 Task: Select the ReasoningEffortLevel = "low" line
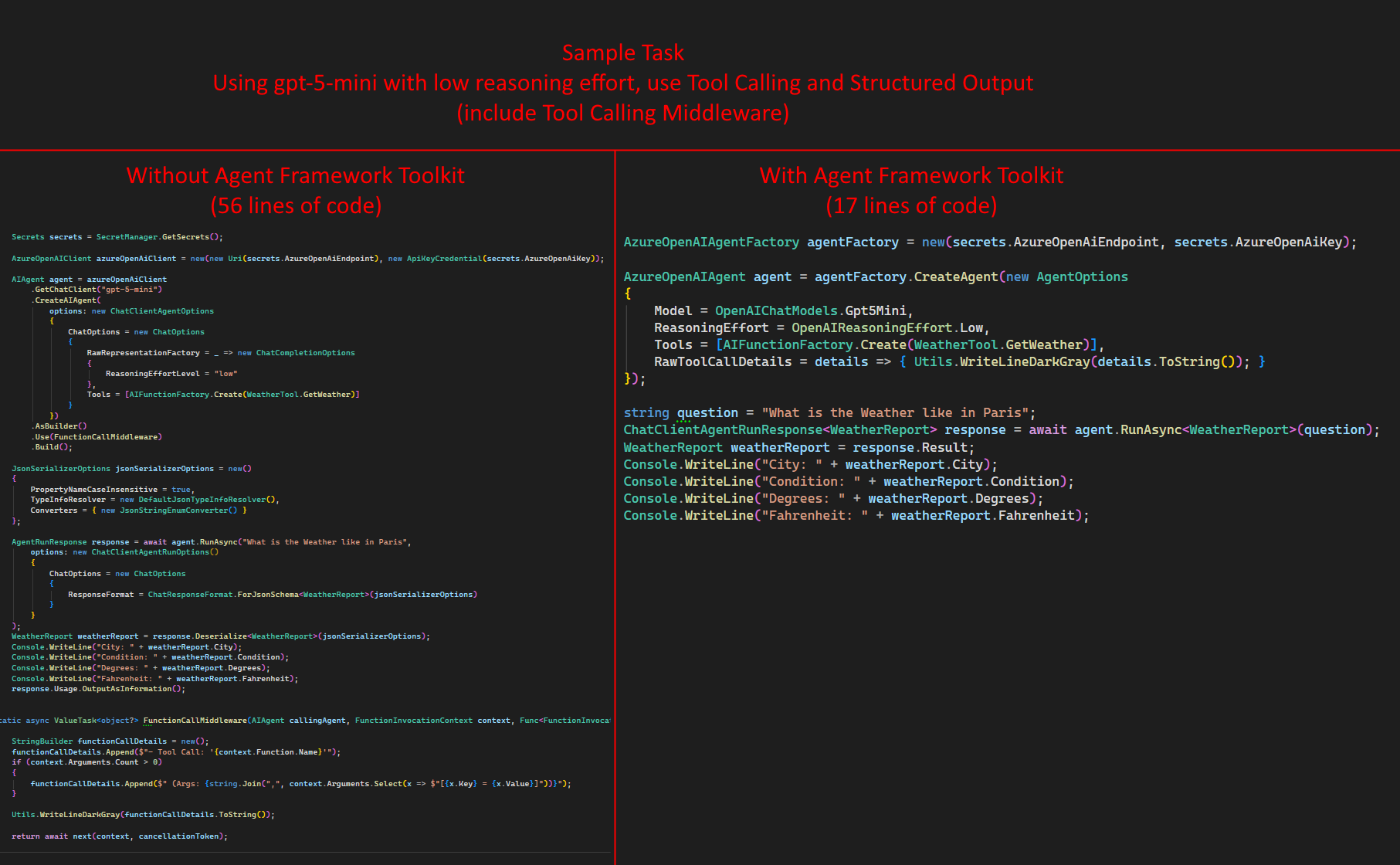point(171,374)
